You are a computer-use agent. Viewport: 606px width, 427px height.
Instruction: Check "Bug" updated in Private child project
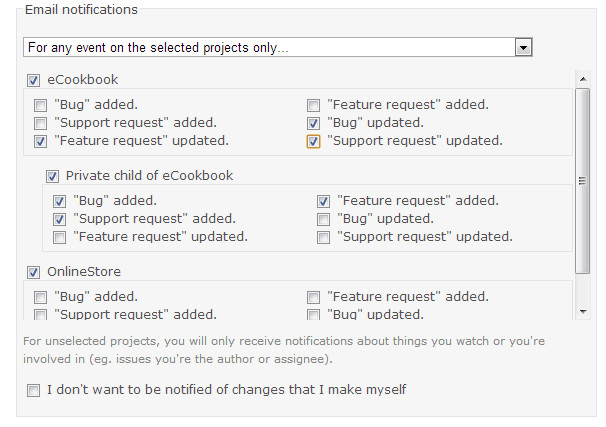click(323, 219)
